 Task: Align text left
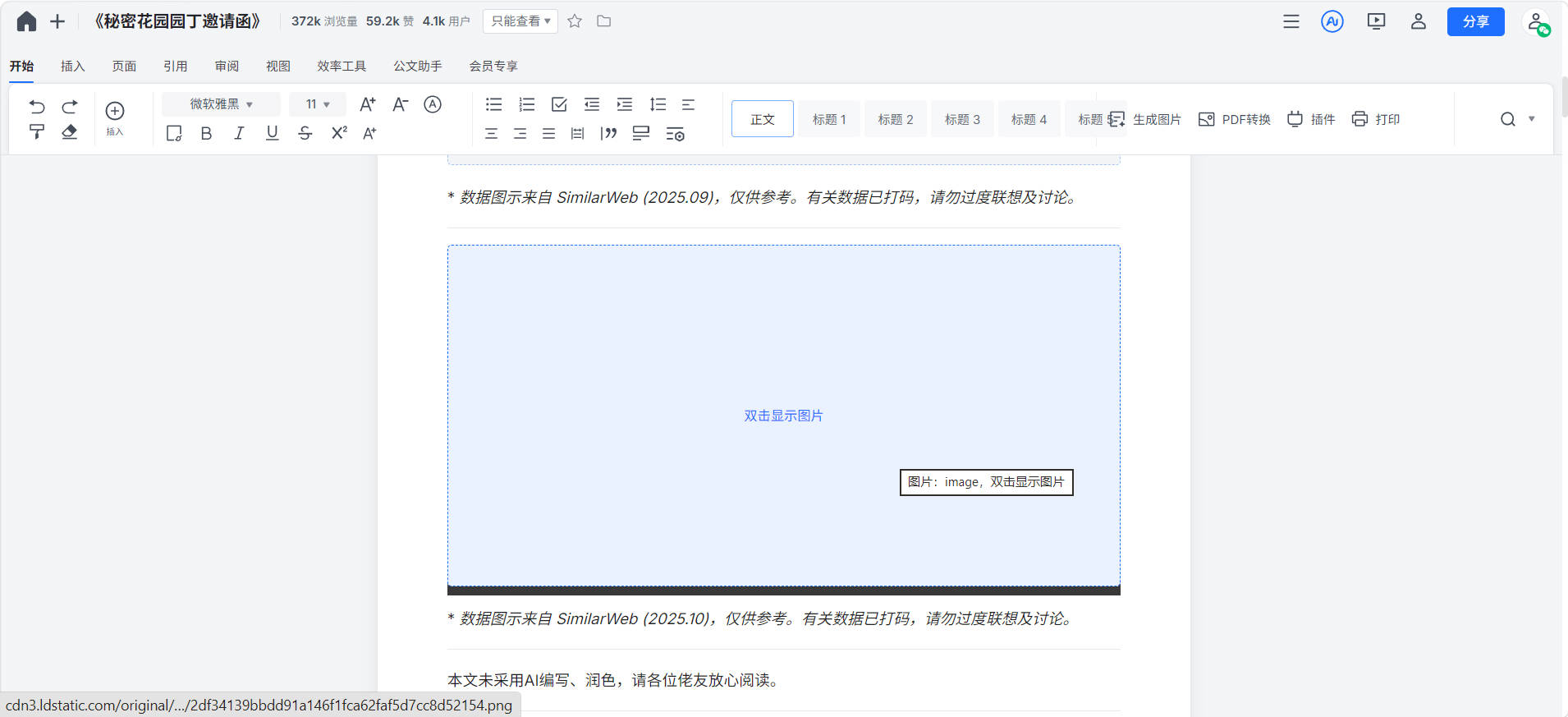pyautogui.click(x=688, y=104)
